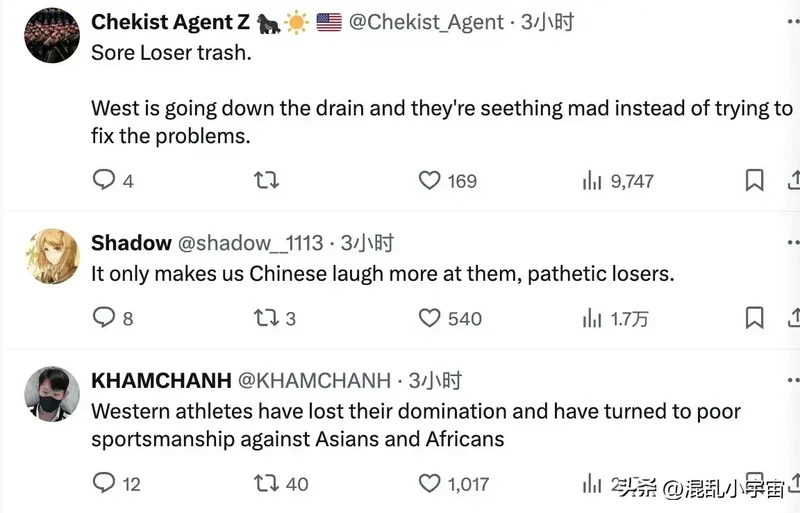Visit @shadow__1113 handle link
Viewport: 800px width, 513px height.
(251, 243)
